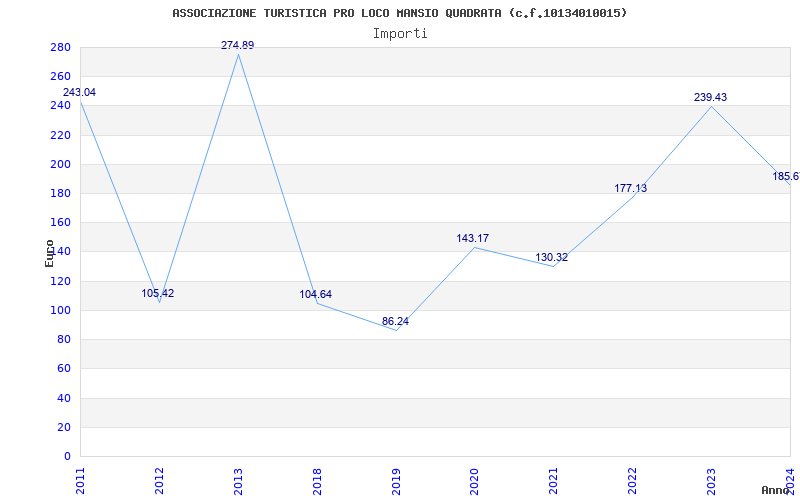Click the 280 y-axis tick label
Viewport: 800px width, 500px height.
tap(60, 47)
